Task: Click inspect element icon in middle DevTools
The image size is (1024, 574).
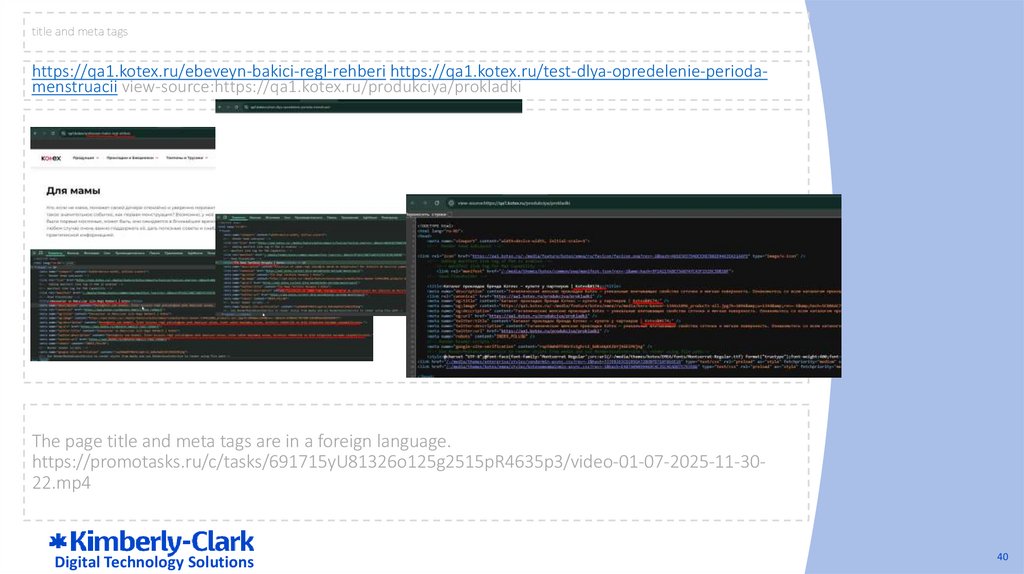Action: pyautogui.click(x=220, y=218)
